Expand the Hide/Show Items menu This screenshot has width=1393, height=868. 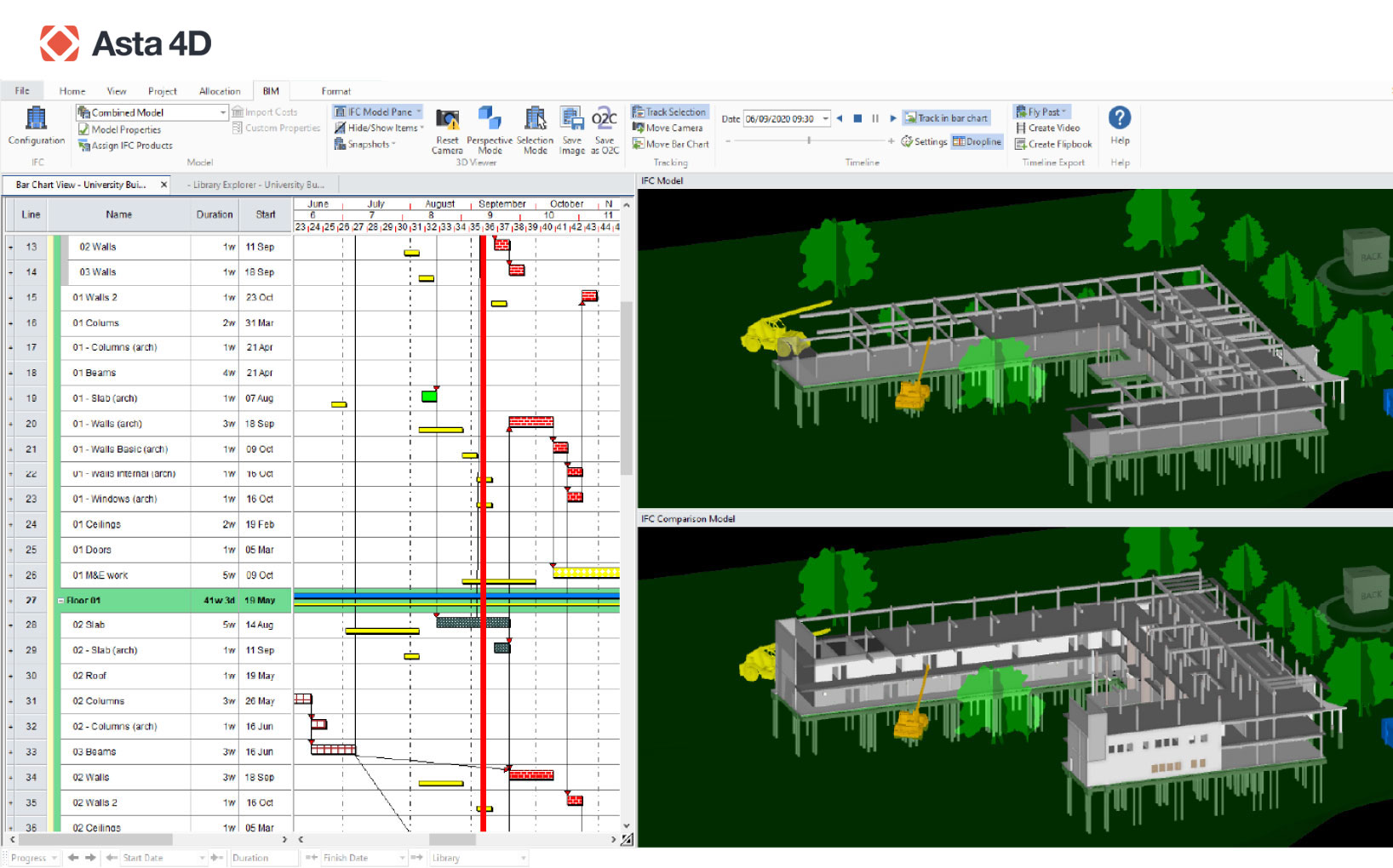379,128
